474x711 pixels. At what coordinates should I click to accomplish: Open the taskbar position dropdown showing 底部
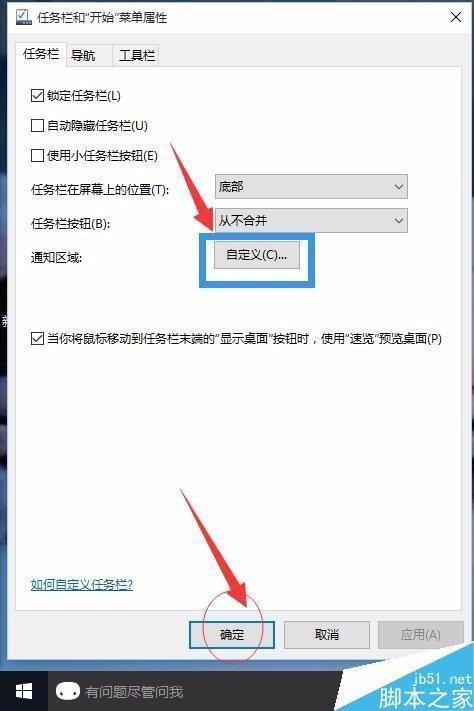(311, 186)
